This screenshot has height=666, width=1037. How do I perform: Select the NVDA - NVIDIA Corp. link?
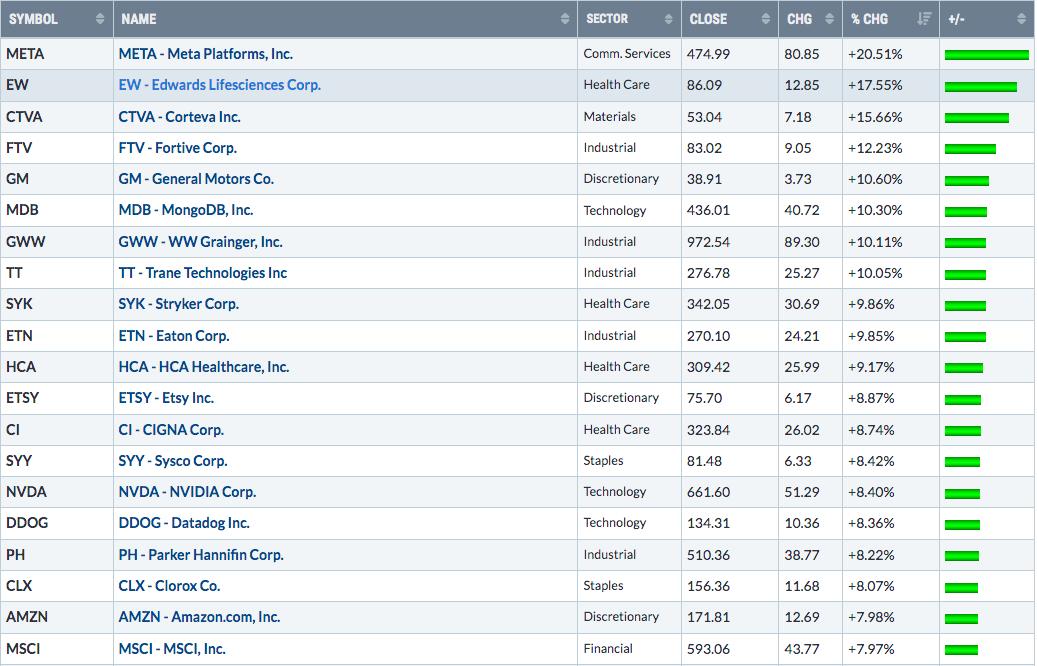pyautogui.click(x=187, y=492)
